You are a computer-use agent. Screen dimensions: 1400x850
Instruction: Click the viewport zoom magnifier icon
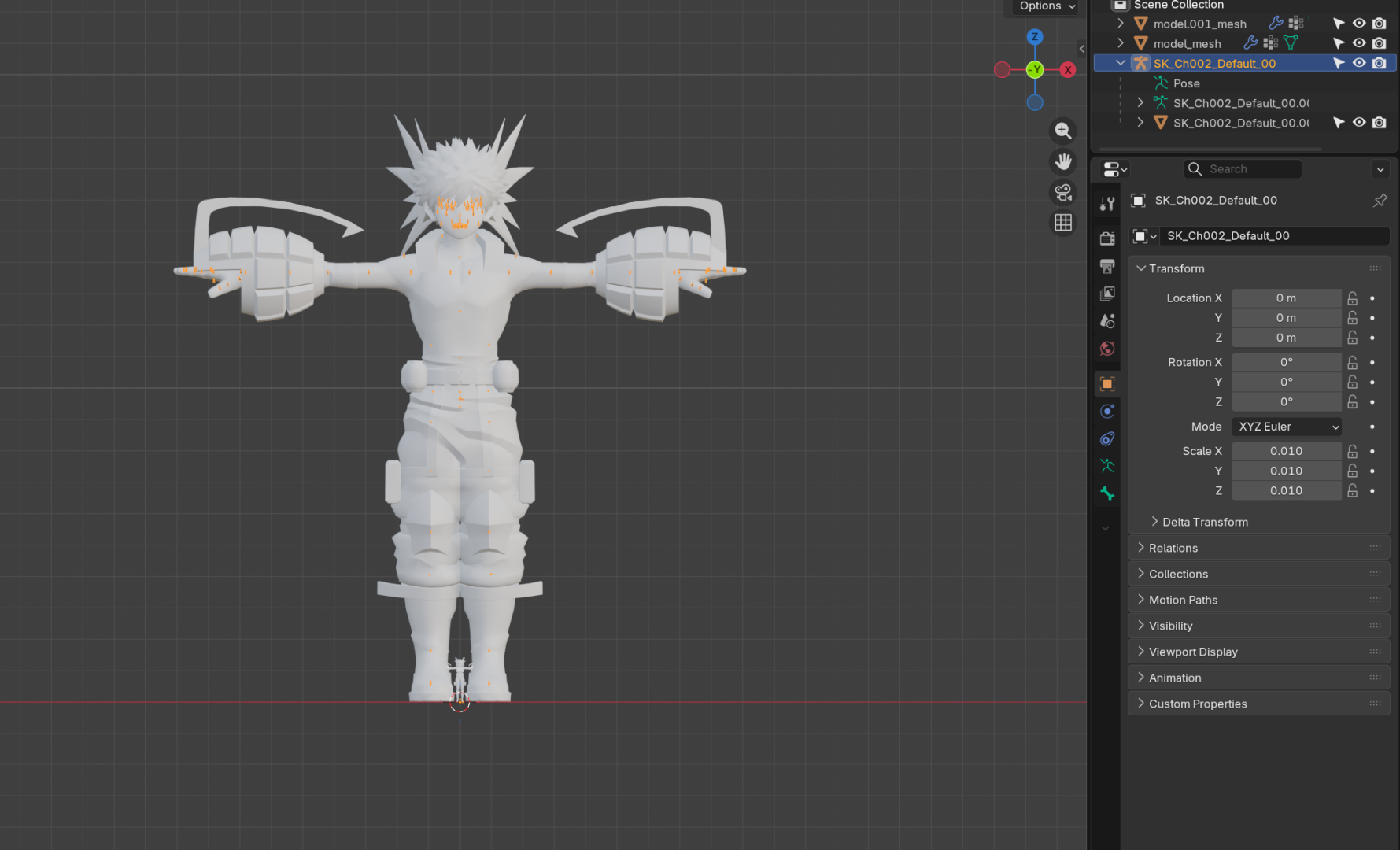coord(1063,131)
